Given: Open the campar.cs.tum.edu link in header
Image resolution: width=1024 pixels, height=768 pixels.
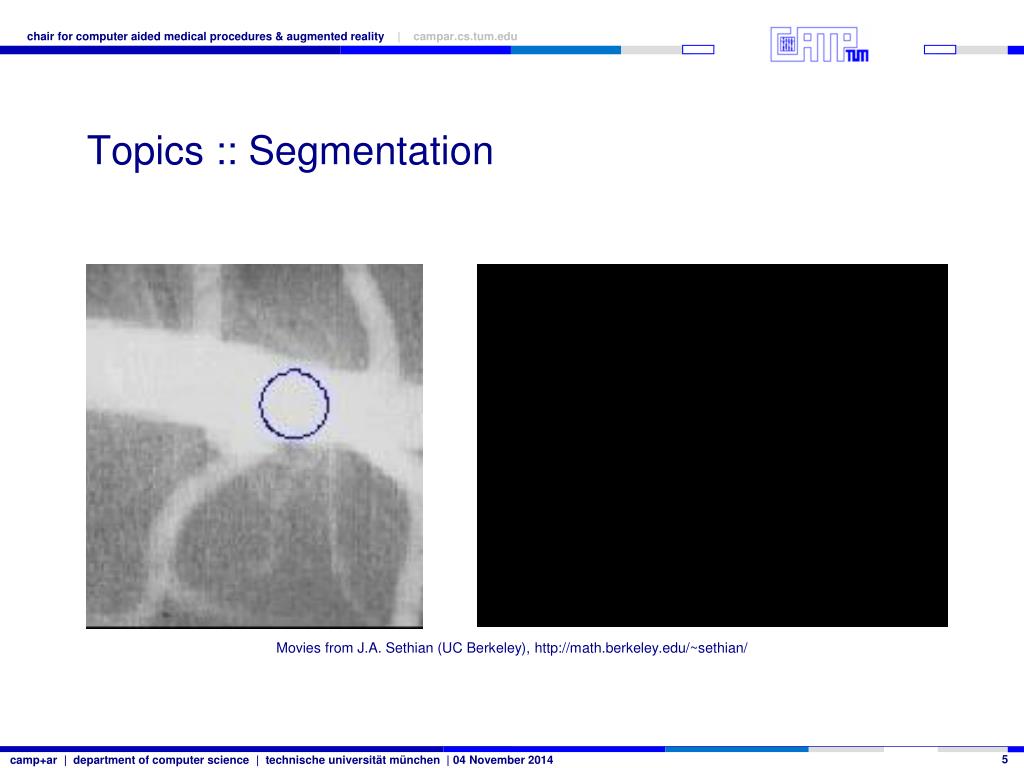Looking at the screenshot, I should click(x=465, y=37).
